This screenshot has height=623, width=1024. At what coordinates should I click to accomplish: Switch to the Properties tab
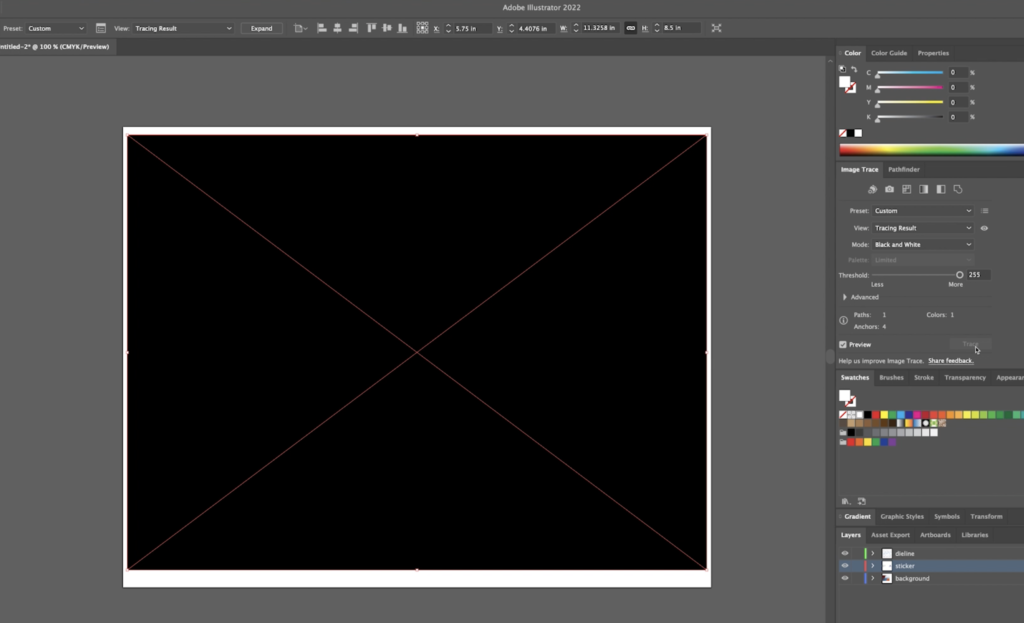click(x=933, y=53)
